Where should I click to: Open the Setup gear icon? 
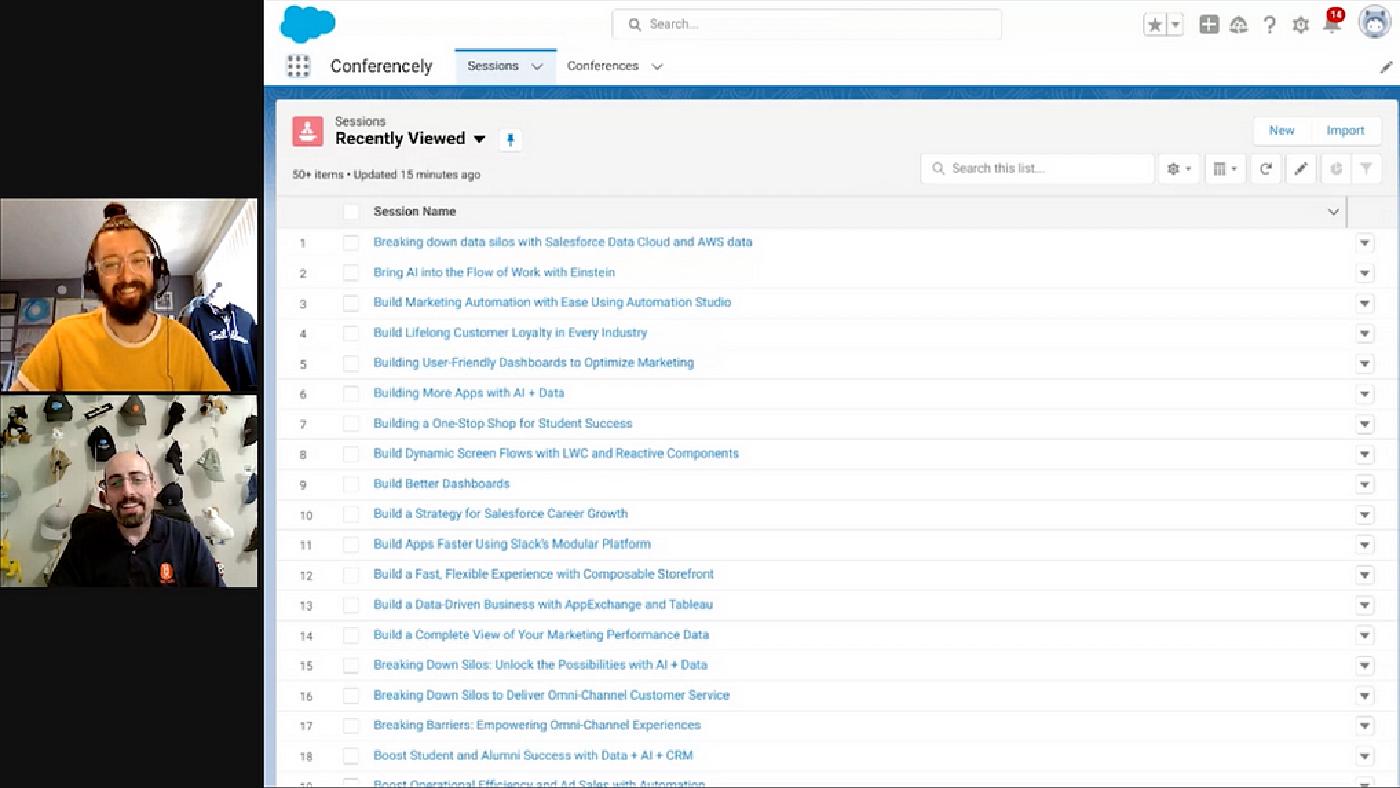[x=1301, y=24]
